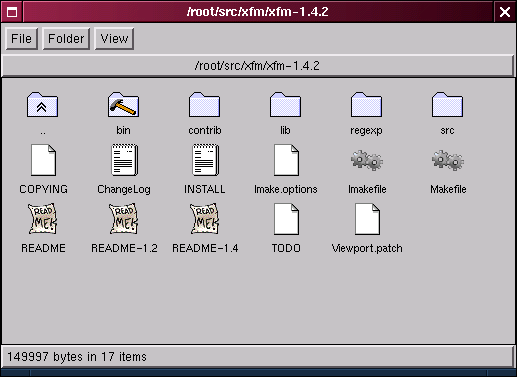Click the 'src' folder name label
Image resolution: width=517 pixels, height=377 pixels.
coord(447,131)
